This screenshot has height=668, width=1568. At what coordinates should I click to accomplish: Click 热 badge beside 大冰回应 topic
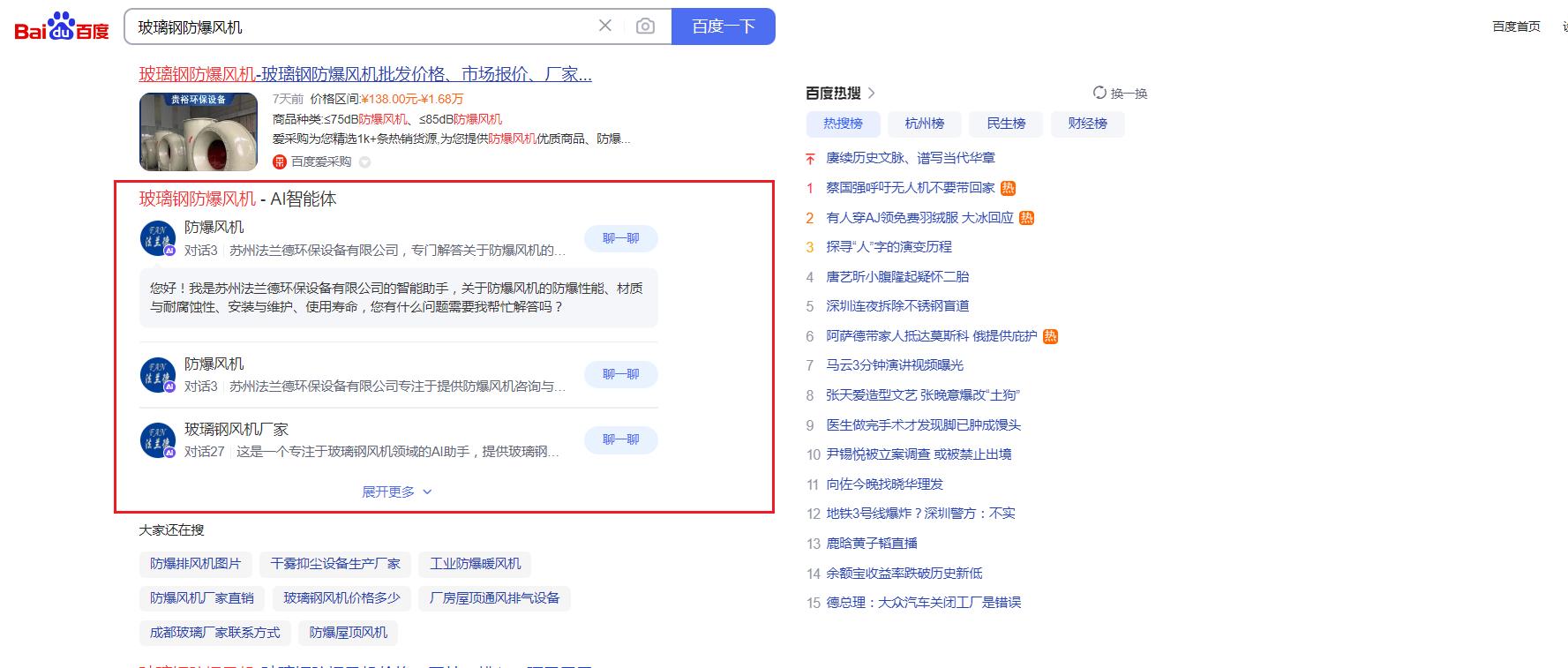coord(1026,218)
